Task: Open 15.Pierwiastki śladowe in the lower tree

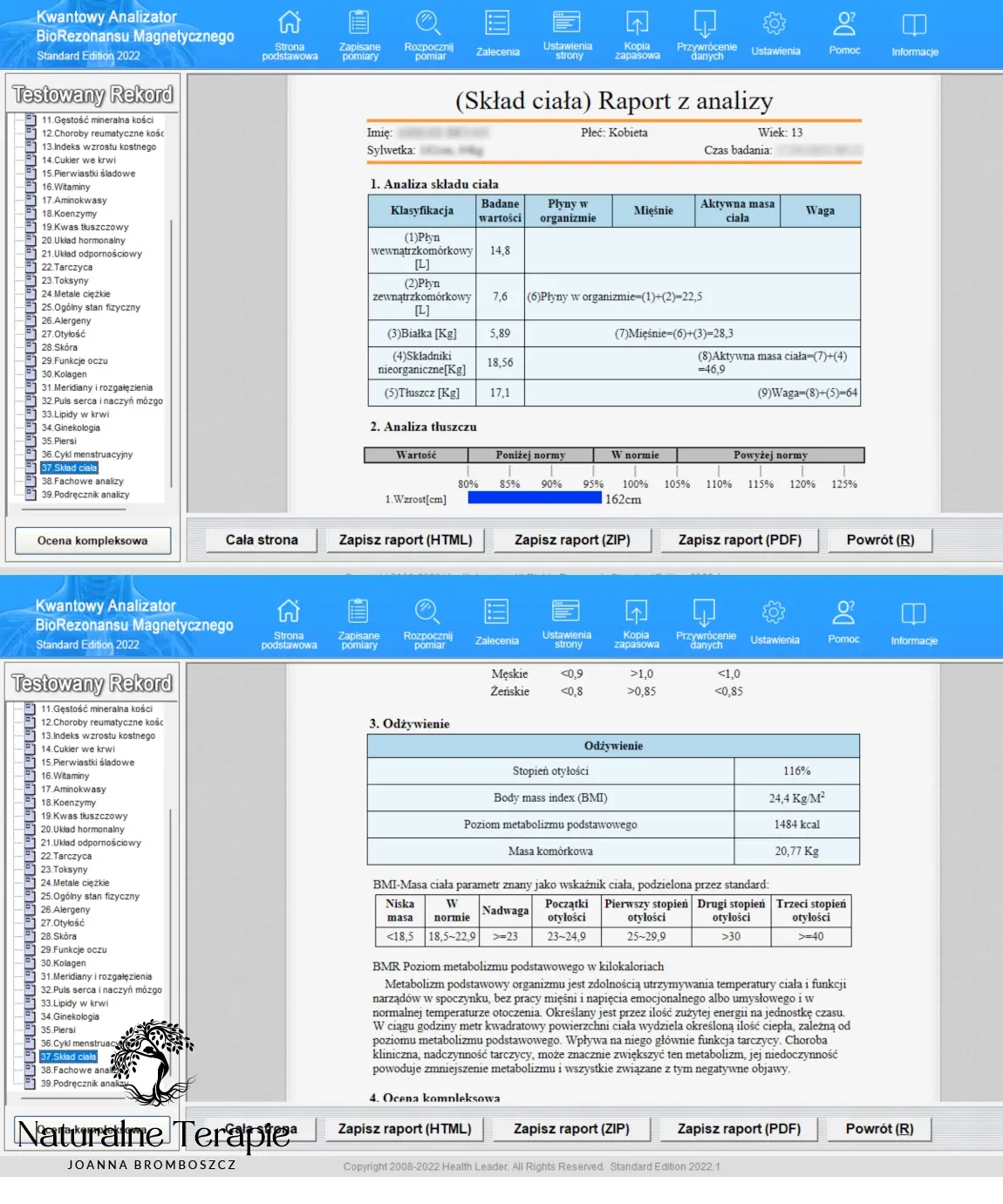Action: click(87, 763)
